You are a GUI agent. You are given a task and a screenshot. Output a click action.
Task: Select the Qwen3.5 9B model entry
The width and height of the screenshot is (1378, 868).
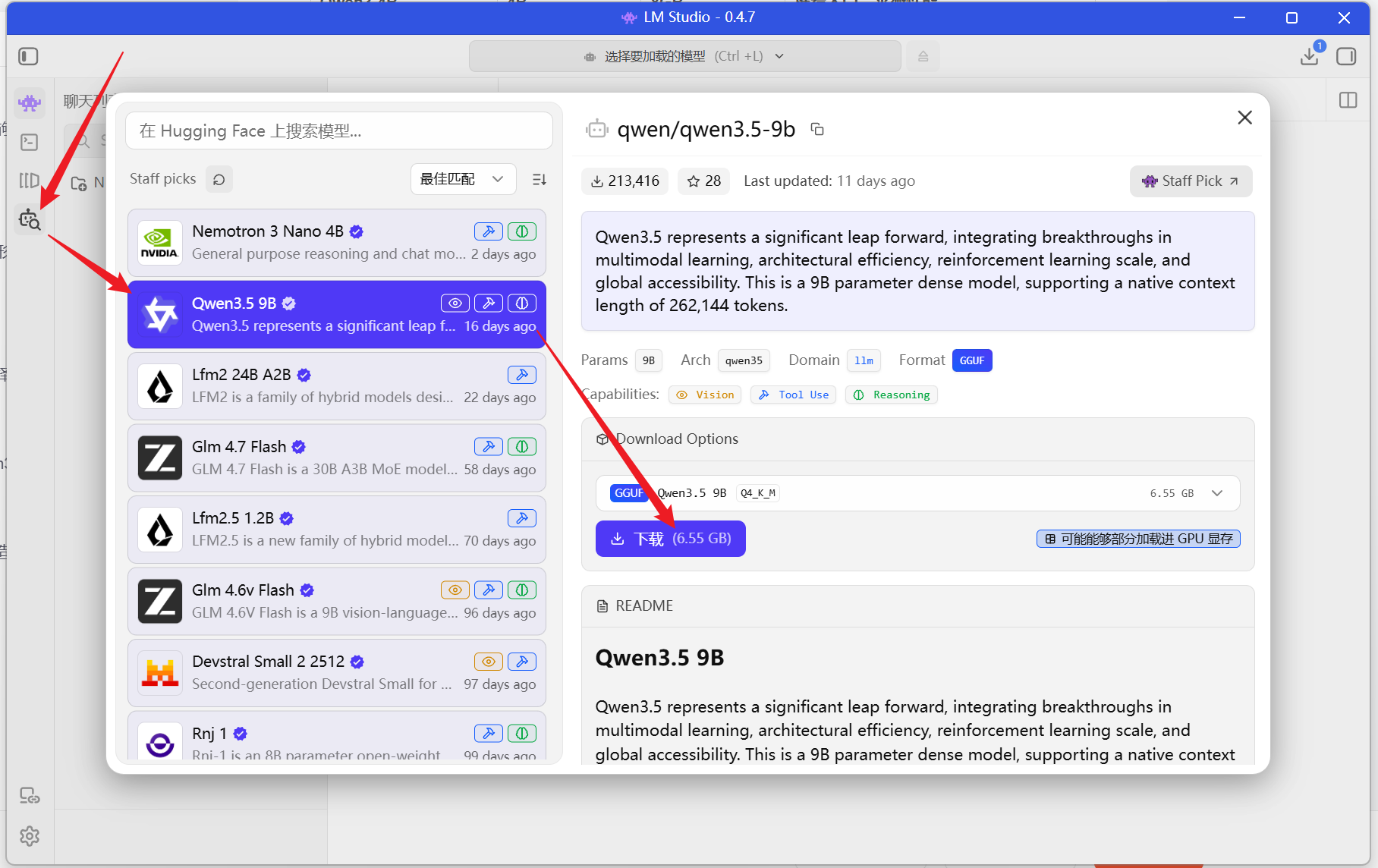(337, 315)
